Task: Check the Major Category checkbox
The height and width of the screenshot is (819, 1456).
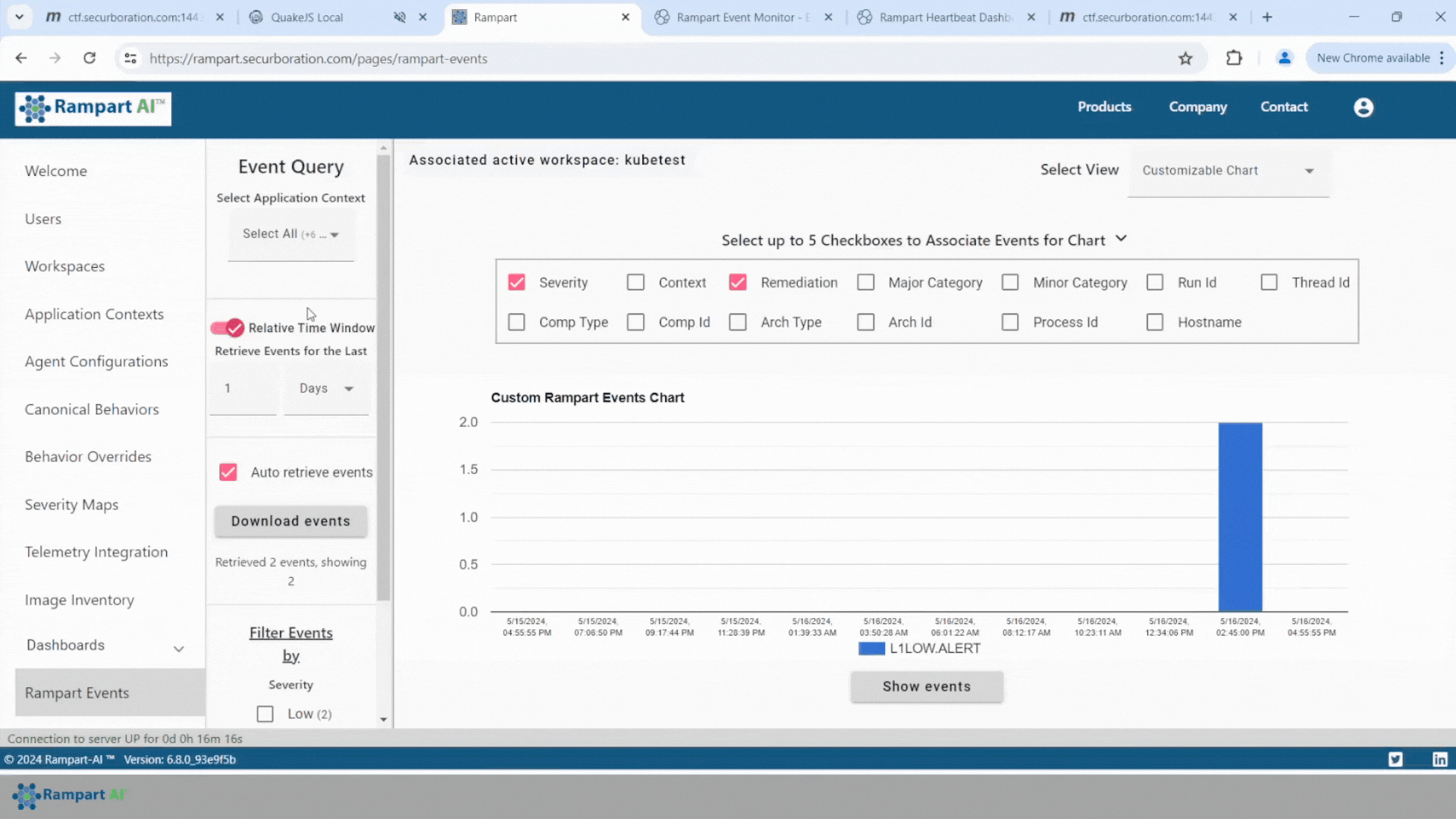Action: coord(865,283)
